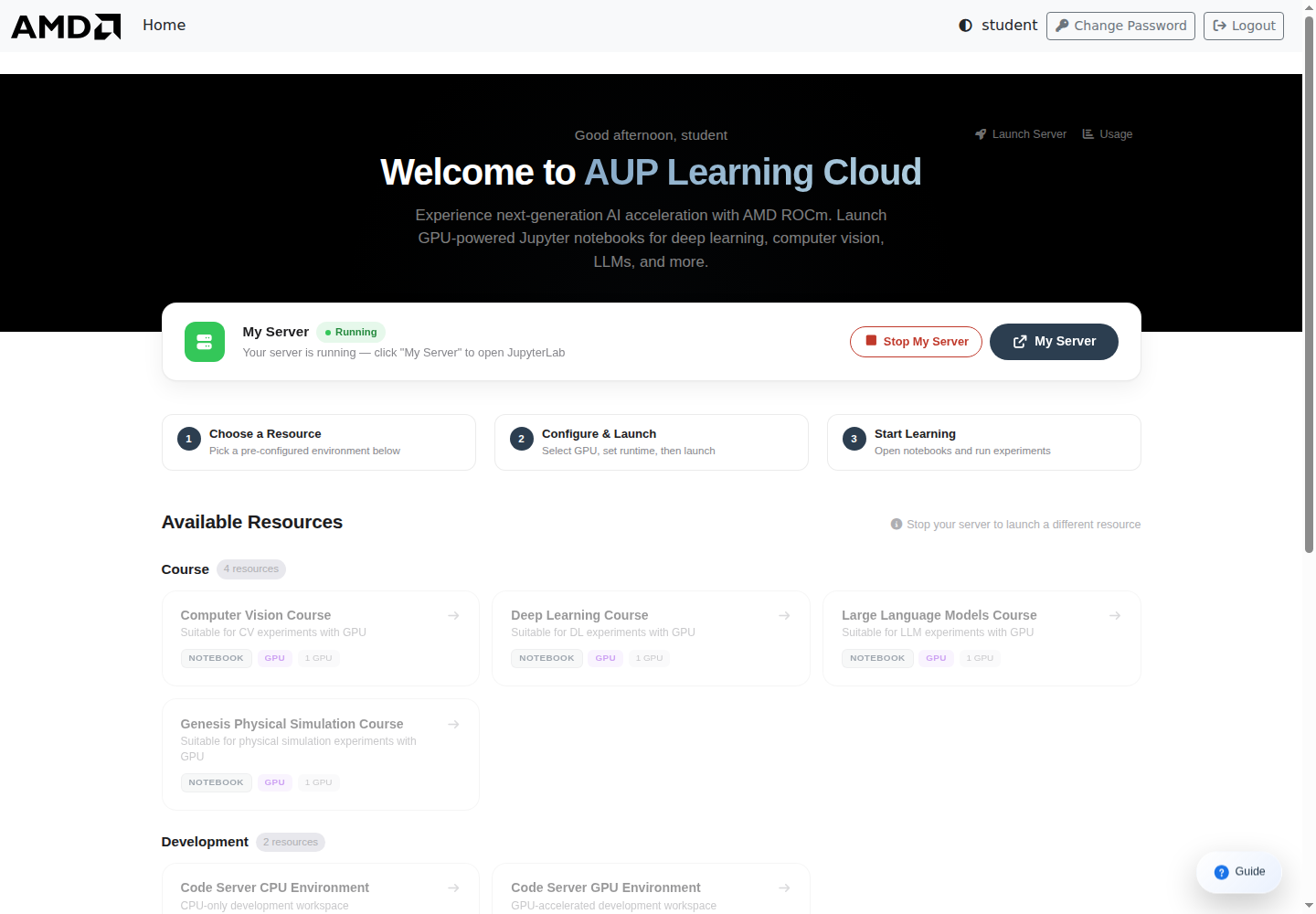Click the Change Password button
1316x914 pixels.
(1120, 26)
